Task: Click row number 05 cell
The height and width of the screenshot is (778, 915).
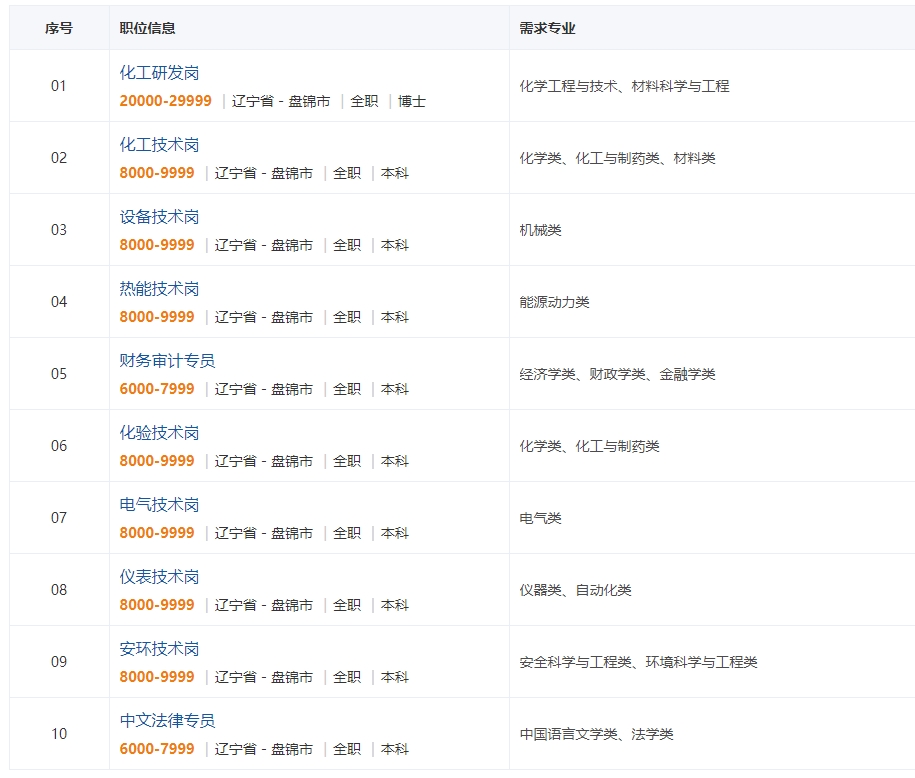Action: tap(59, 374)
